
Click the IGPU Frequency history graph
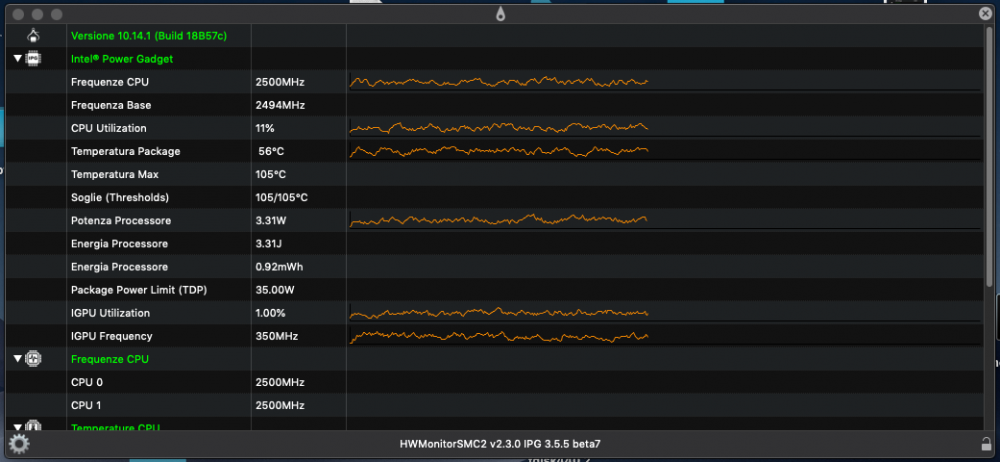665,336
